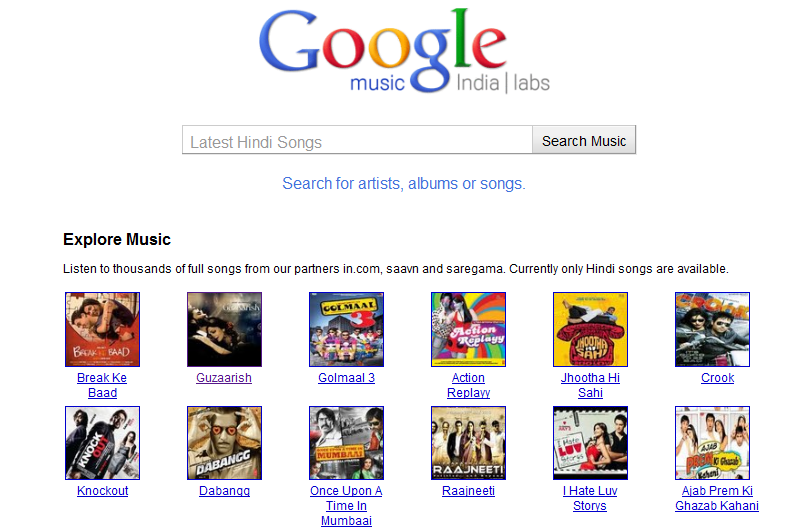Click the Ajab Prem Ki Ghazab Kahani link
Viewport: 798px width, 531px height.
pyautogui.click(x=717, y=498)
